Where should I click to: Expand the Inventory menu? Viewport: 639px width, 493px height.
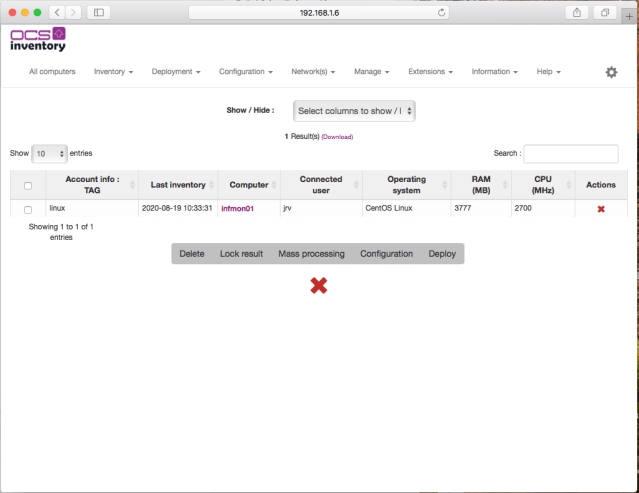pyautogui.click(x=113, y=72)
